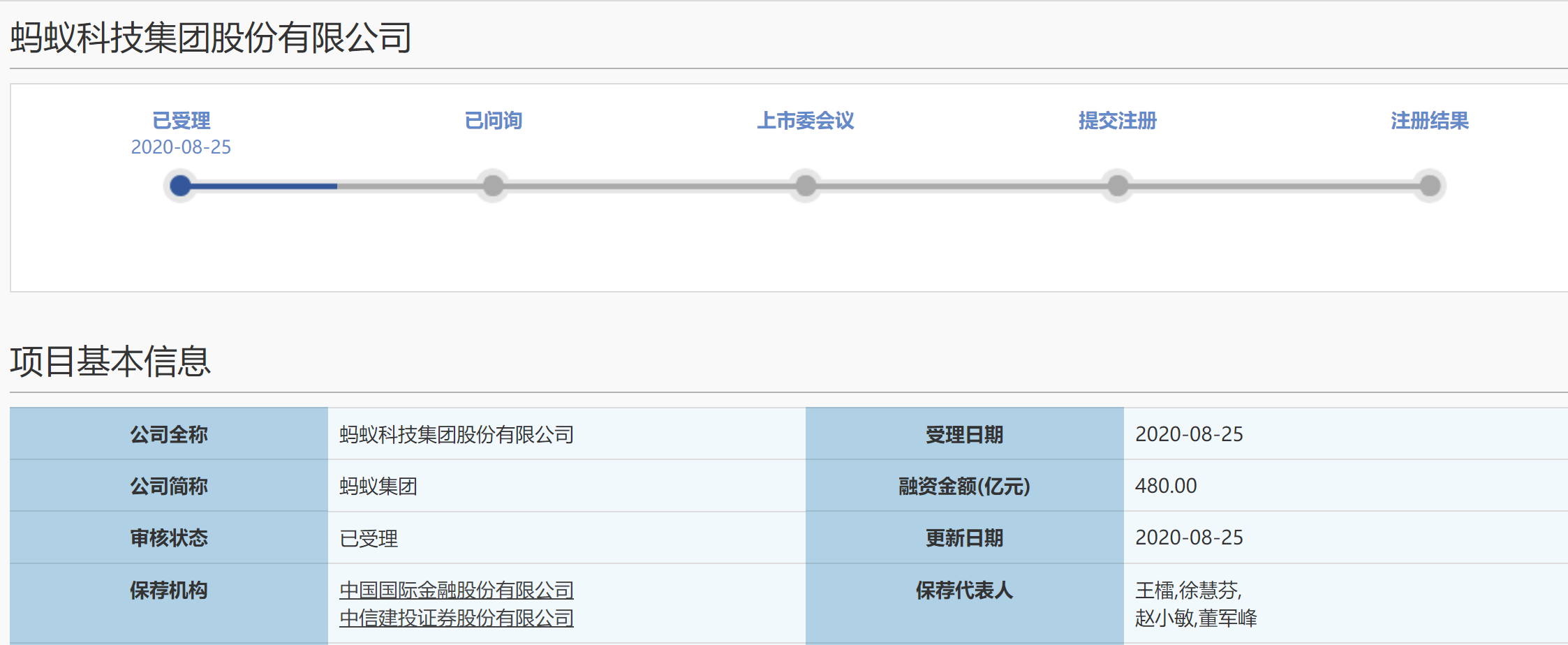Open the 中国国际金融股份有限公司 link

(457, 591)
